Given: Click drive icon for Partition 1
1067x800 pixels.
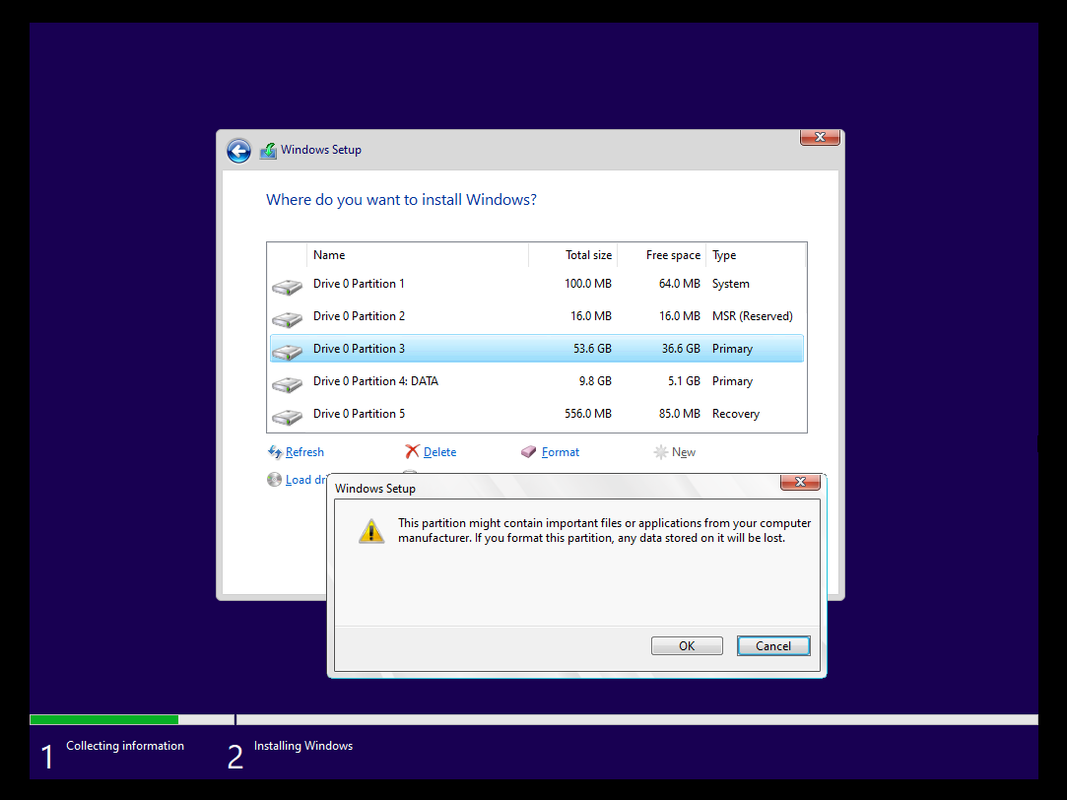Looking at the screenshot, I should pos(286,287).
